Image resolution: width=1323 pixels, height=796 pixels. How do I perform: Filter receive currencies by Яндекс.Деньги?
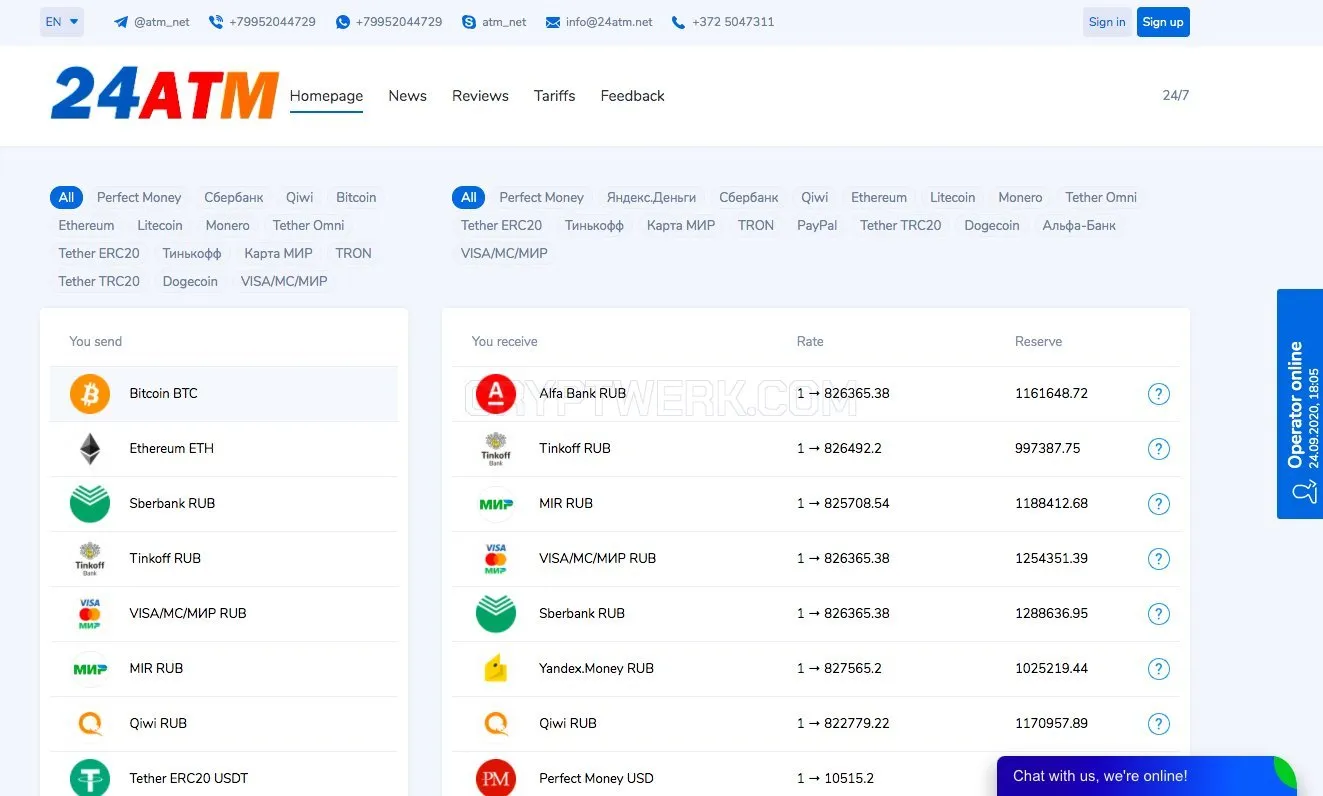651,198
